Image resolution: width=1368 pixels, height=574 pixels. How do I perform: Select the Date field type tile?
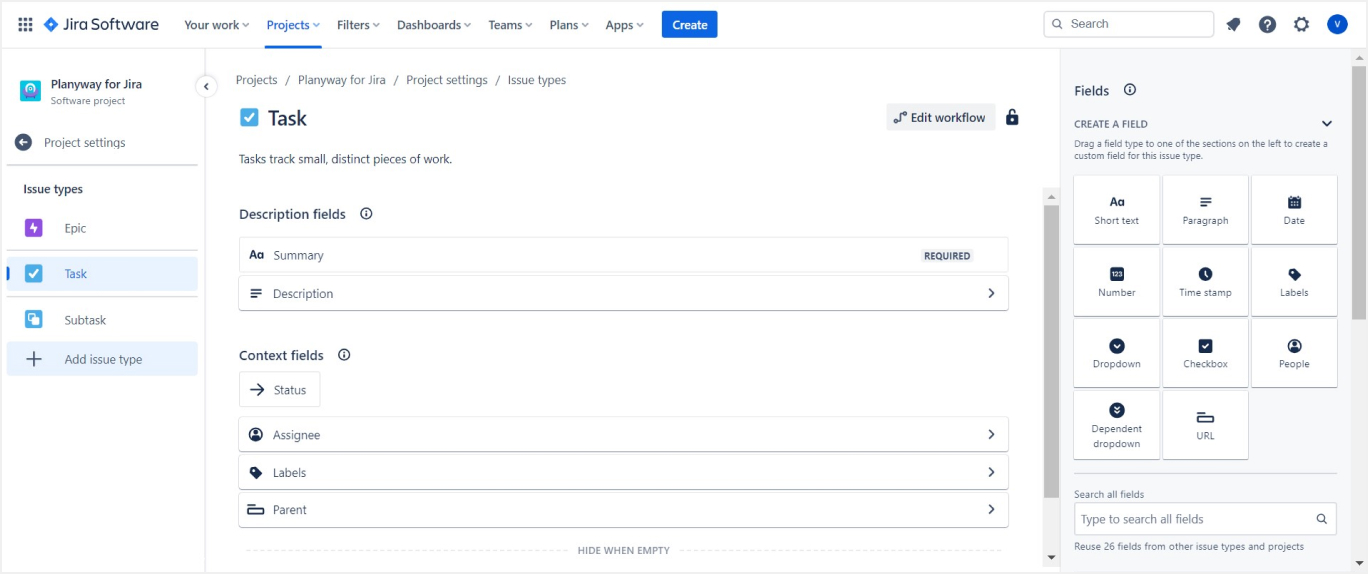pyautogui.click(x=1294, y=210)
